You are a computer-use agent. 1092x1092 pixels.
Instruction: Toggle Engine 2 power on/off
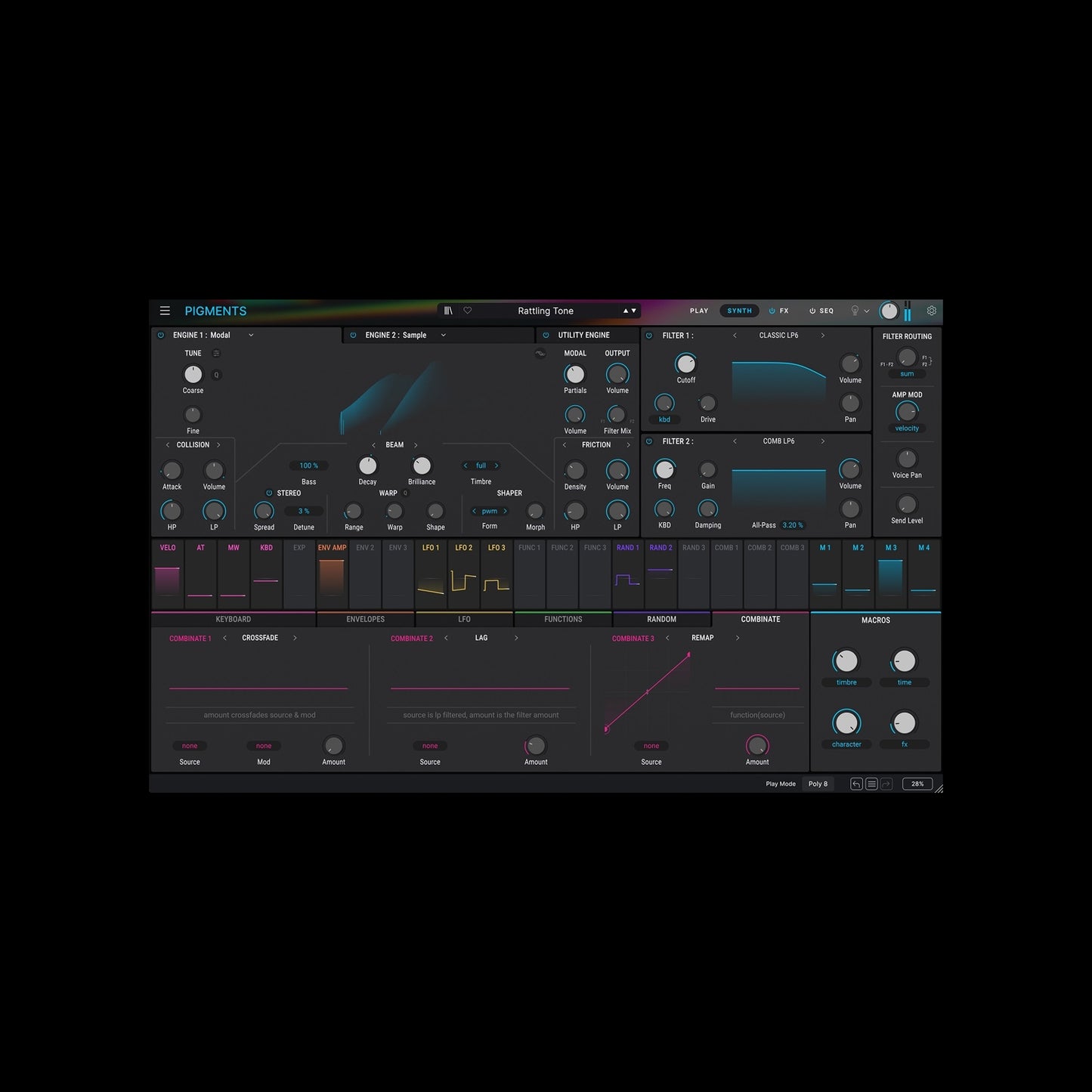(x=353, y=336)
